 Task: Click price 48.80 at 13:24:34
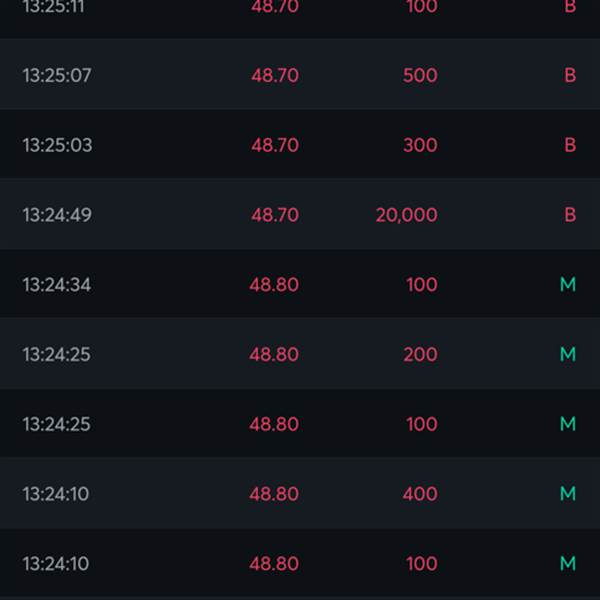(274, 285)
